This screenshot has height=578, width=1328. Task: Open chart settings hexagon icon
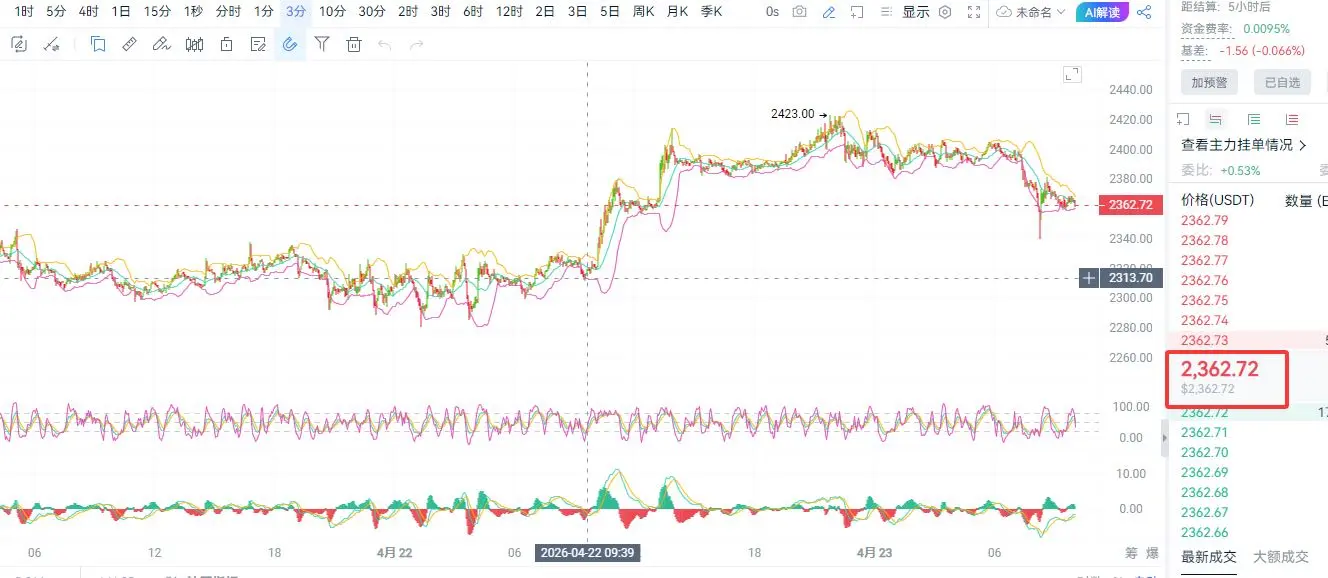click(945, 12)
